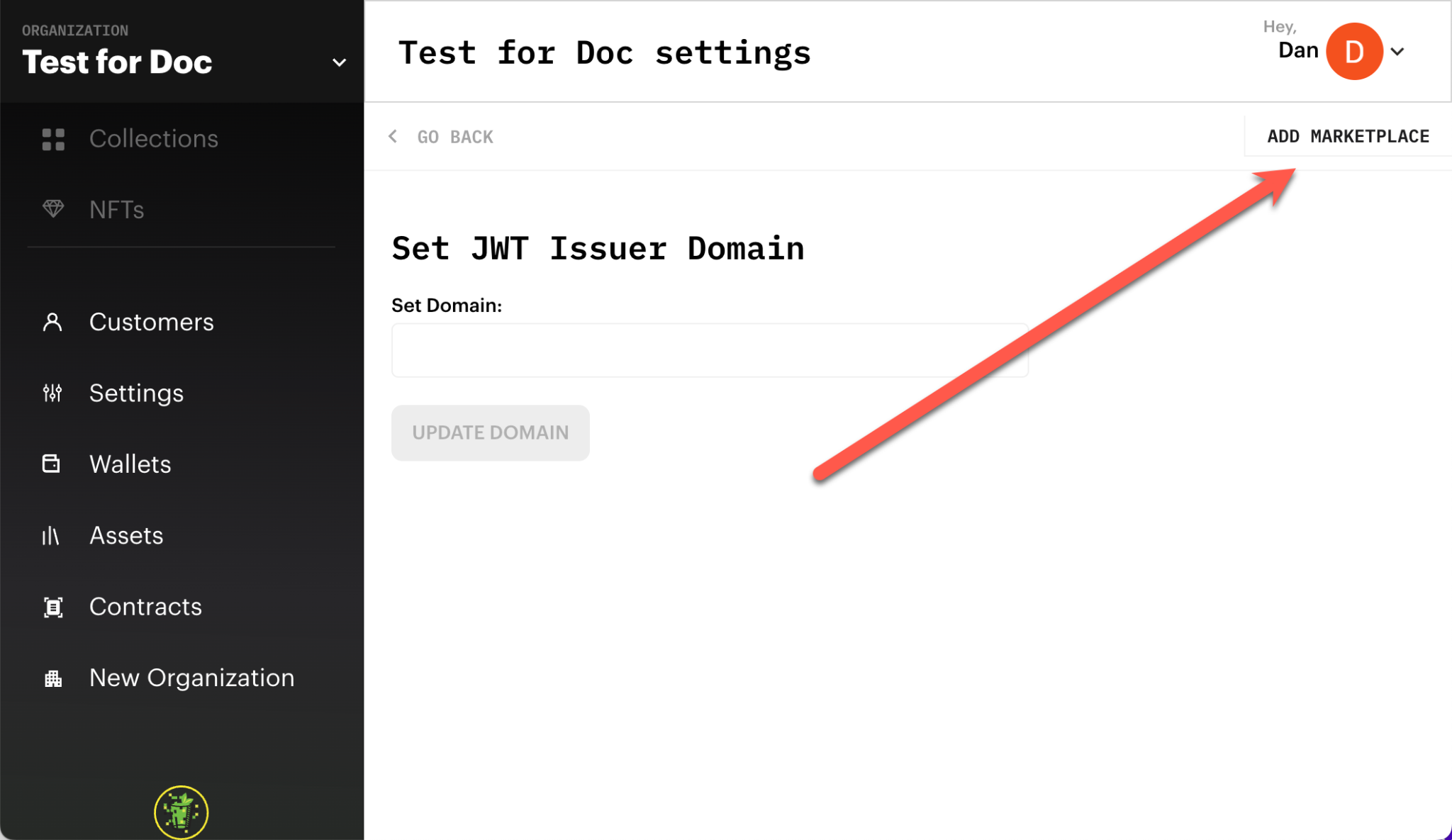This screenshot has height=840, width=1452.
Task: Expand the Test for Doc organization dropdown
Action: (339, 62)
